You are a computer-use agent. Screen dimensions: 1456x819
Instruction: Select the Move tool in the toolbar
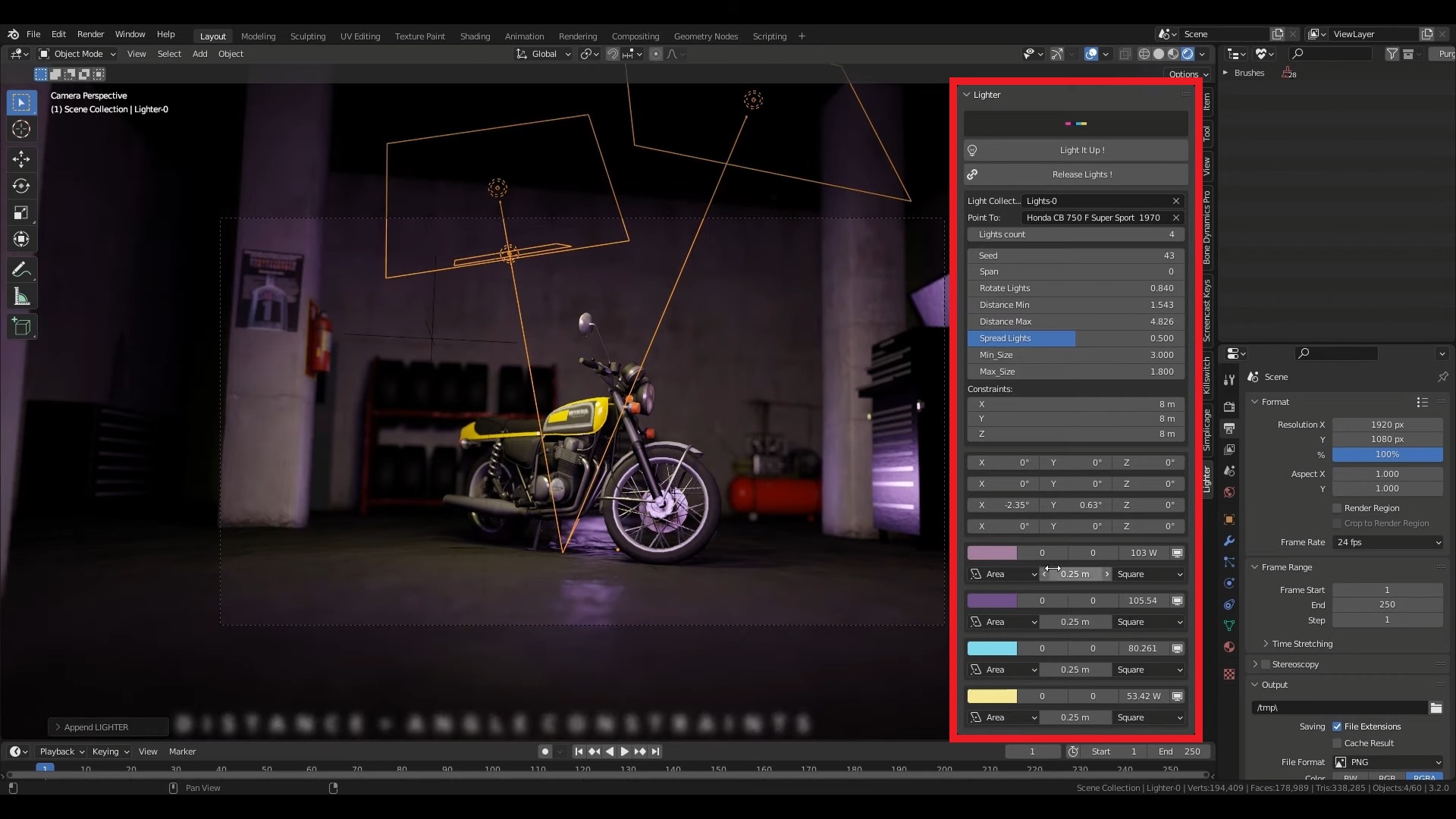click(21, 159)
